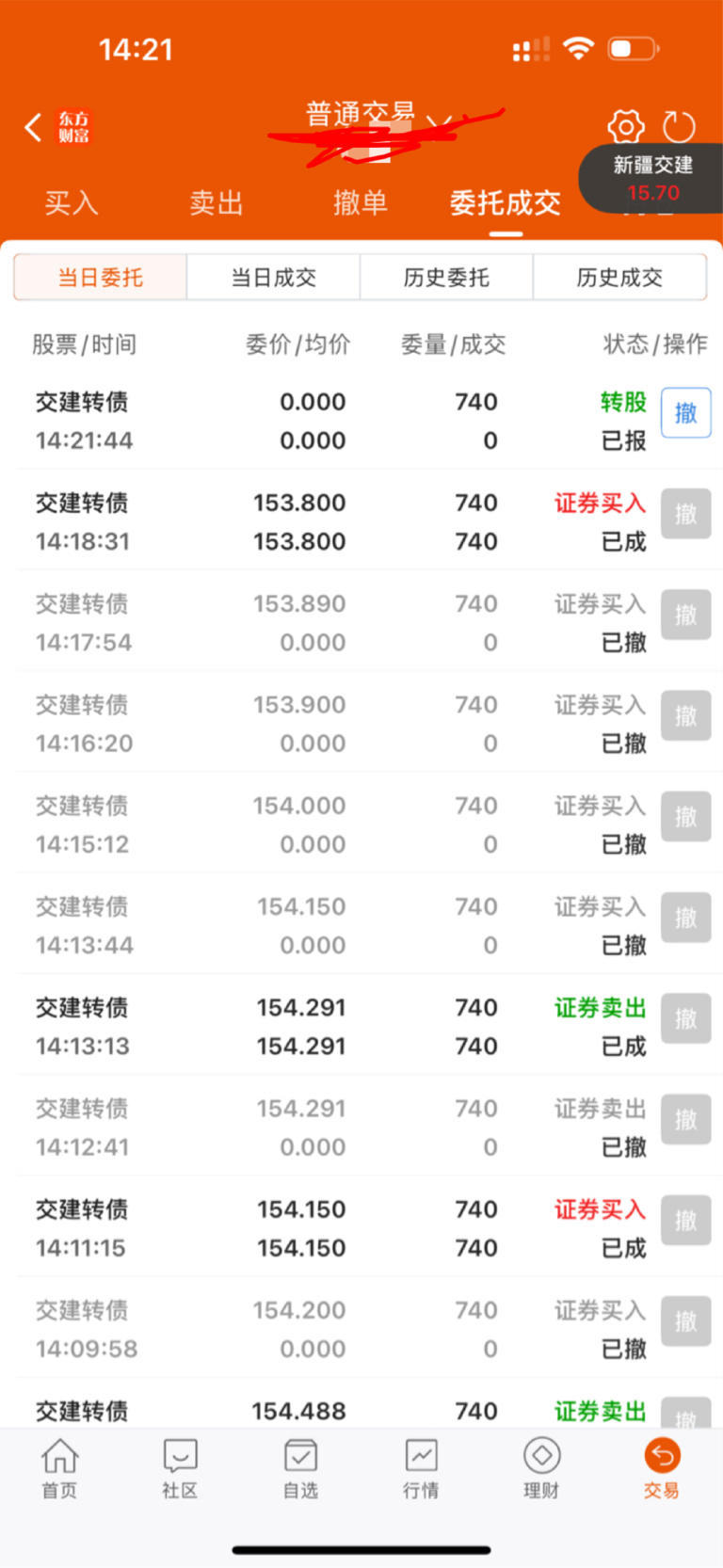Tap the back arrow icon
The height and width of the screenshot is (1568, 723).
click(x=34, y=127)
